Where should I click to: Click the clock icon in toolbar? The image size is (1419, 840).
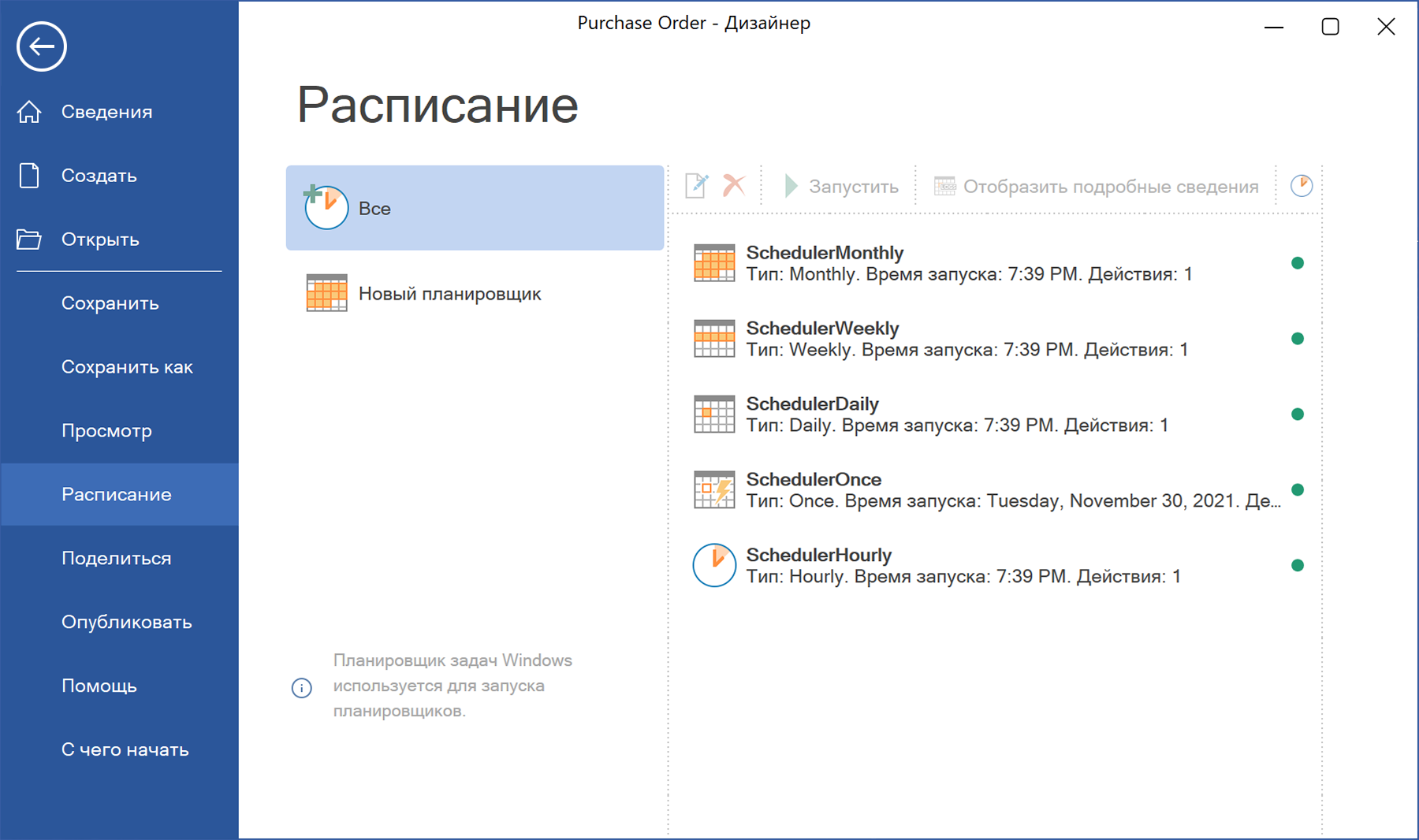(x=1302, y=186)
